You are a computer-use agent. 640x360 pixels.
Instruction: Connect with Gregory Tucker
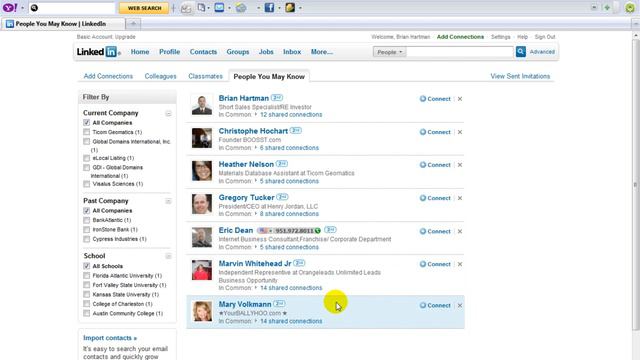pos(435,198)
